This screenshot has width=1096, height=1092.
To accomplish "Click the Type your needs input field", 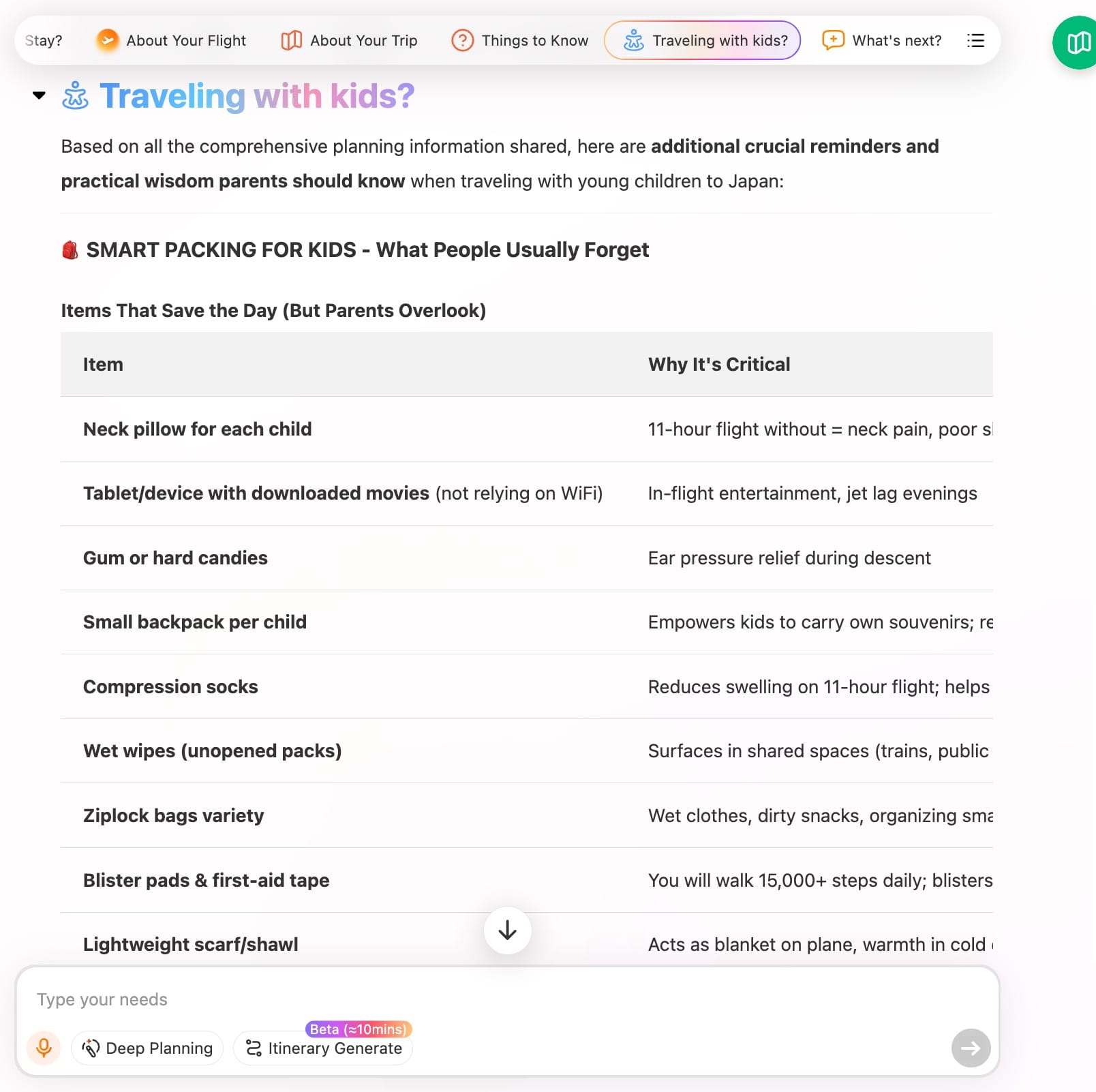I will (477, 999).
